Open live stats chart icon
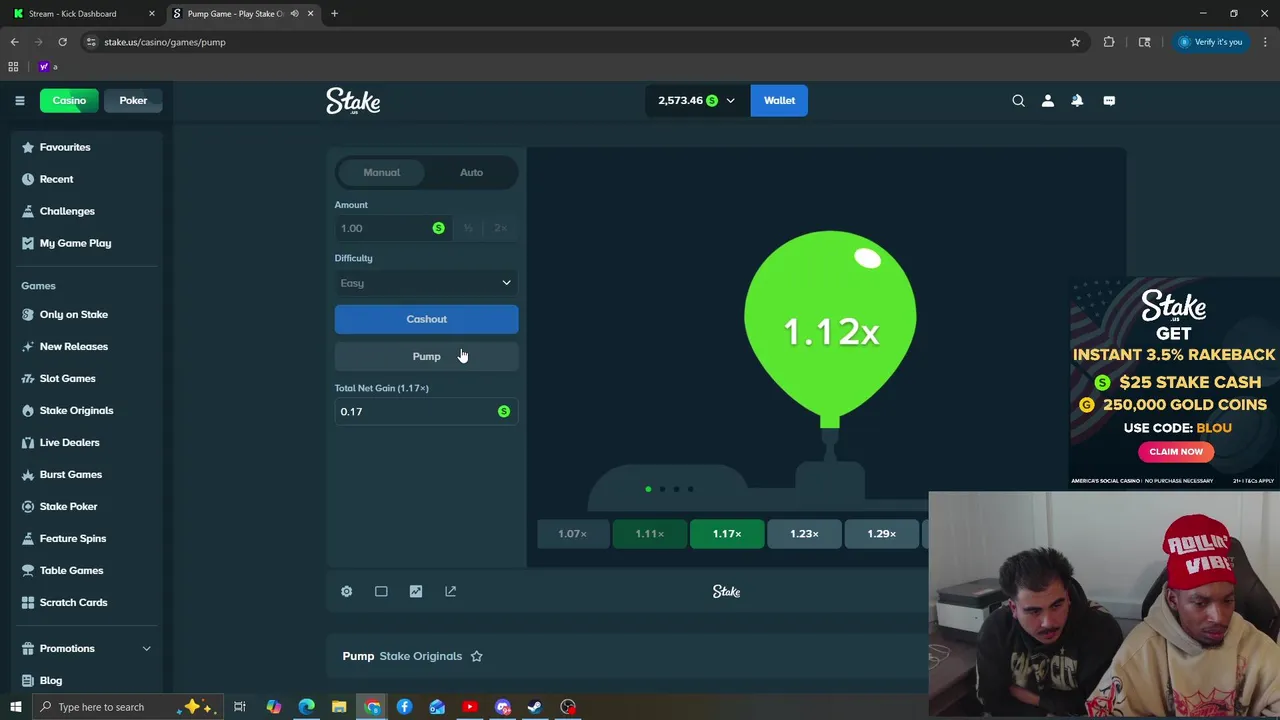Screen dimensions: 1280x720 [x=415, y=591]
